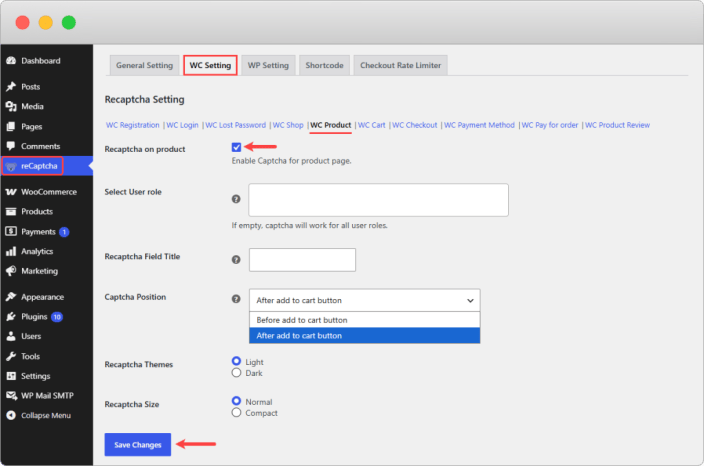This screenshot has width=704, height=466.
Task: Click the reCaptcha shield icon
Action: pos(11,166)
